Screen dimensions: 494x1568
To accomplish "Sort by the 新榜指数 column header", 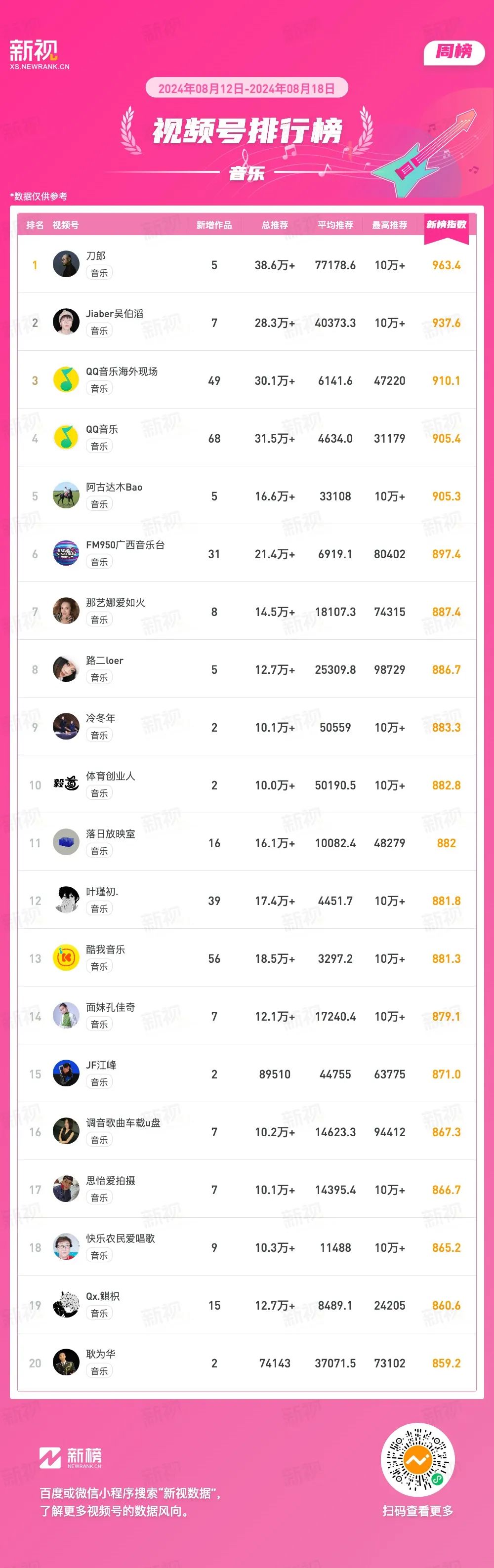I will click(x=446, y=225).
